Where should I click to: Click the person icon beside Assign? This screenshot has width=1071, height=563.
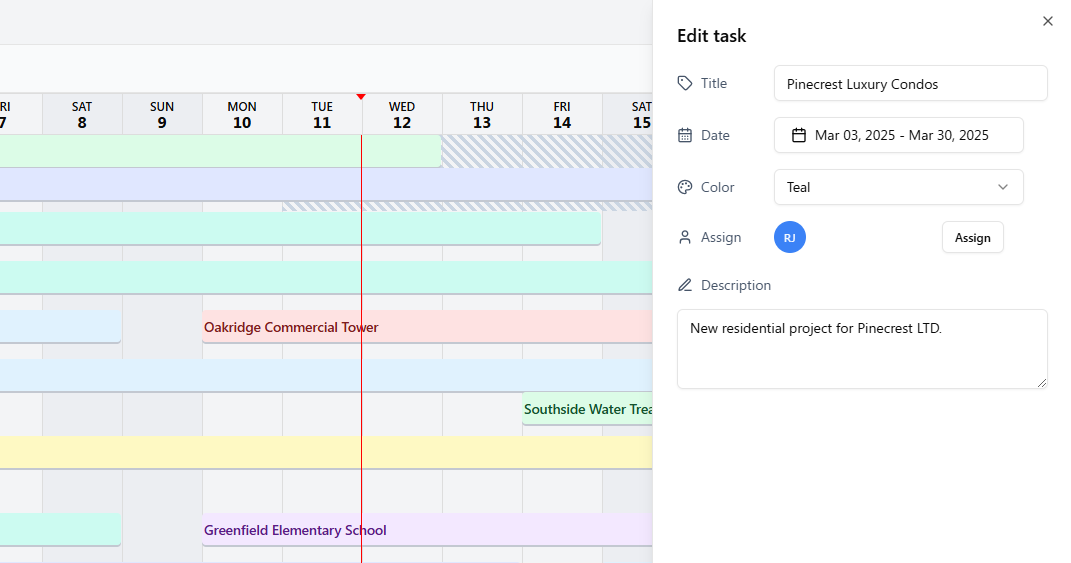point(685,237)
